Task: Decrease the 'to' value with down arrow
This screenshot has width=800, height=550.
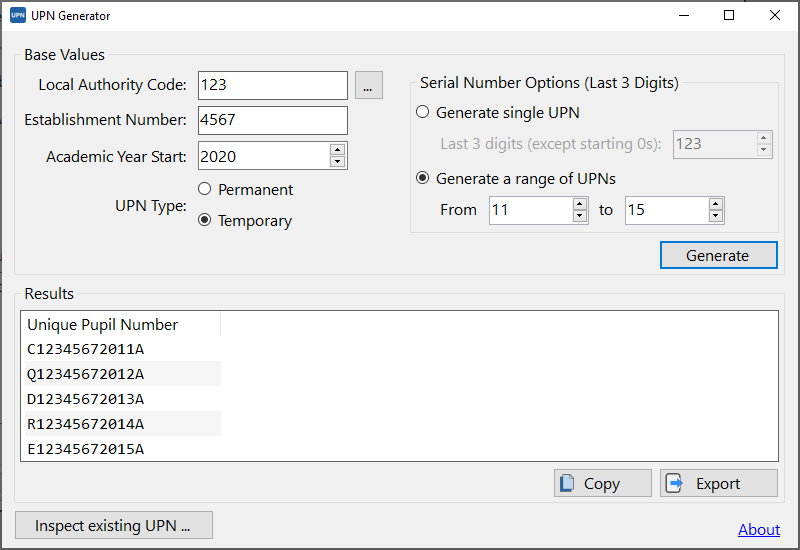Action: 715,216
